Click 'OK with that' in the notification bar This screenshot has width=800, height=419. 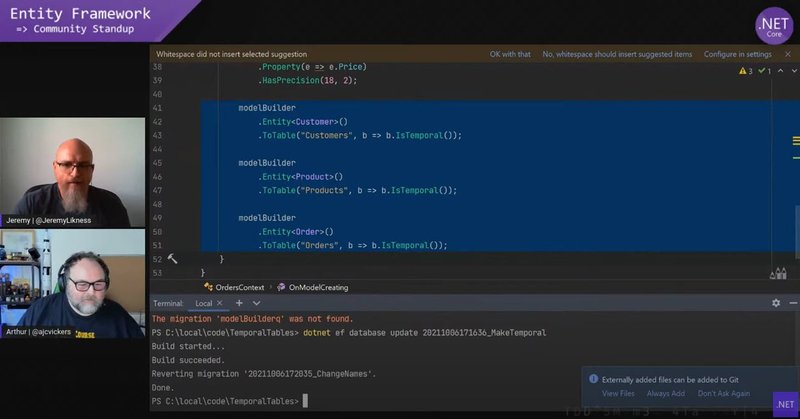(x=510, y=54)
